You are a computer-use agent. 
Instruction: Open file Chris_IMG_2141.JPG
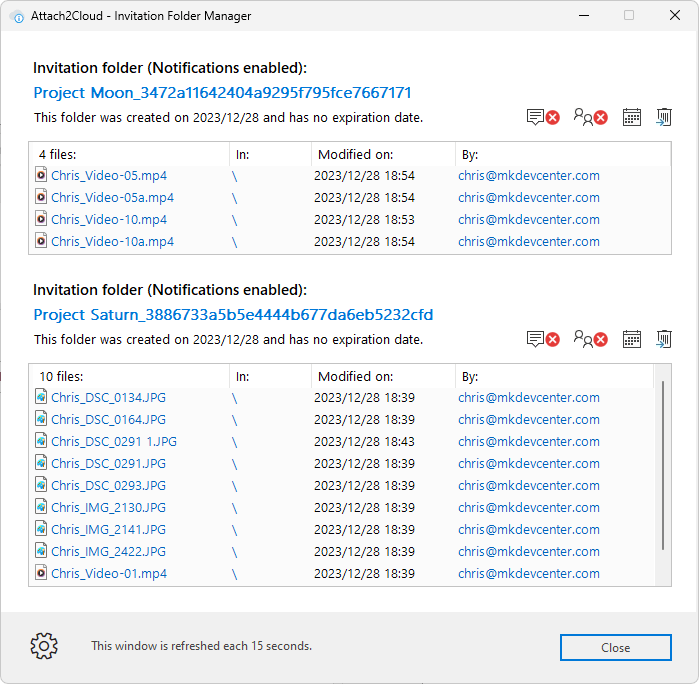coord(108,530)
